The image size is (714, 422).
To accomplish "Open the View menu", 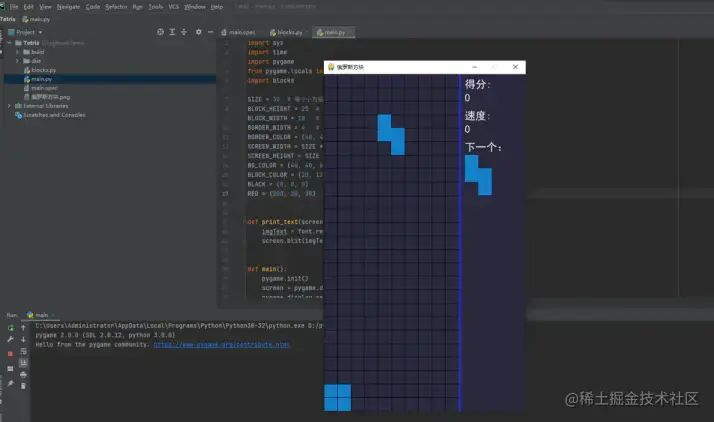I will click(45, 7).
